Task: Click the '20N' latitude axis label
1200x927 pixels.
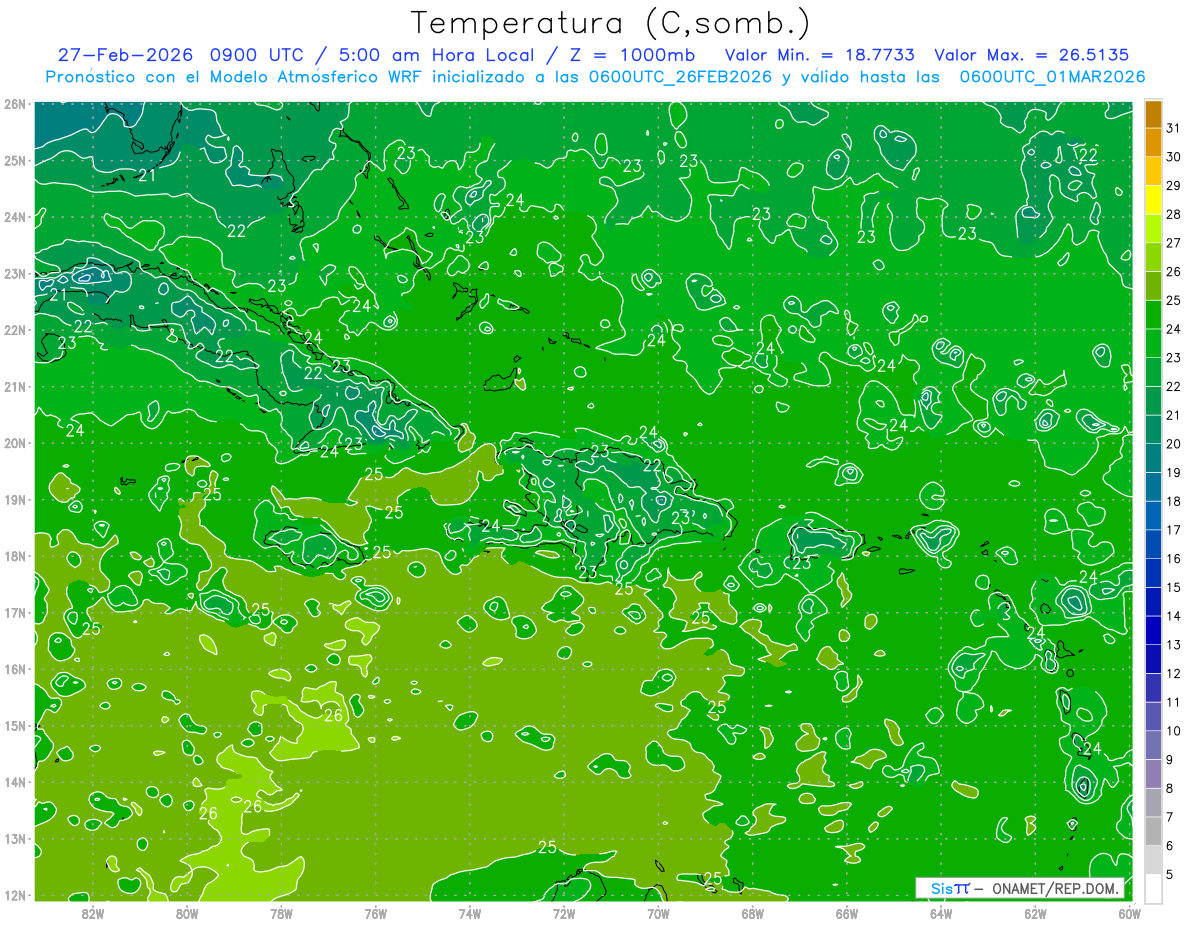Action: tap(14, 443)
